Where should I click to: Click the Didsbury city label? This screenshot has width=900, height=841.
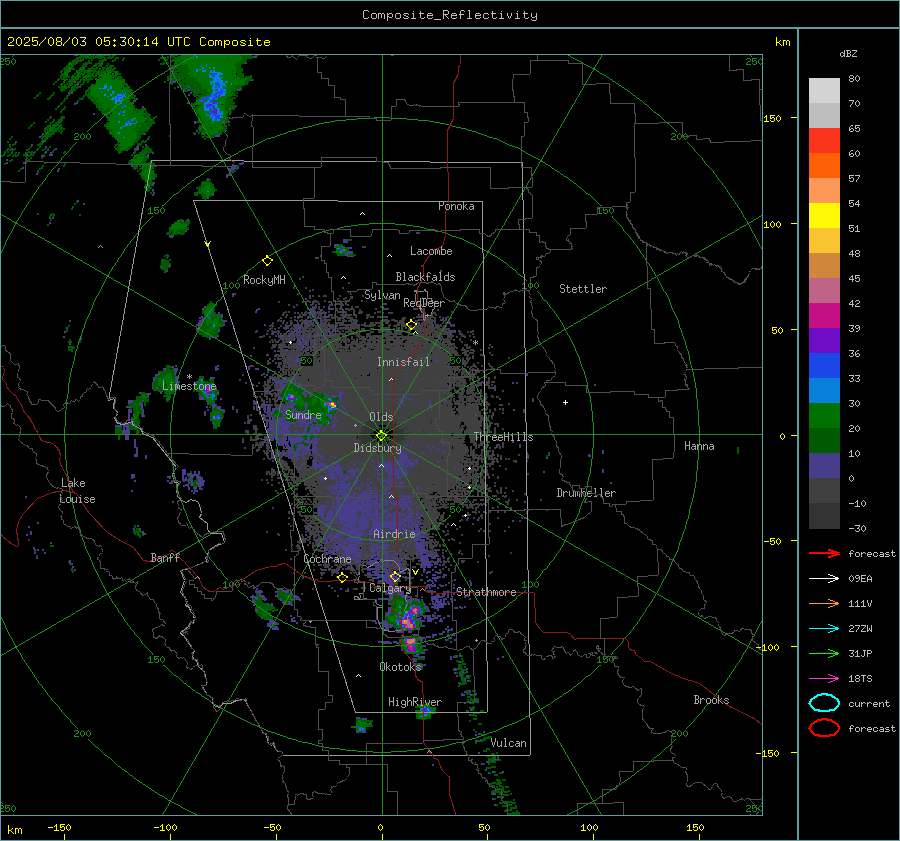click(x=377, y=448)
